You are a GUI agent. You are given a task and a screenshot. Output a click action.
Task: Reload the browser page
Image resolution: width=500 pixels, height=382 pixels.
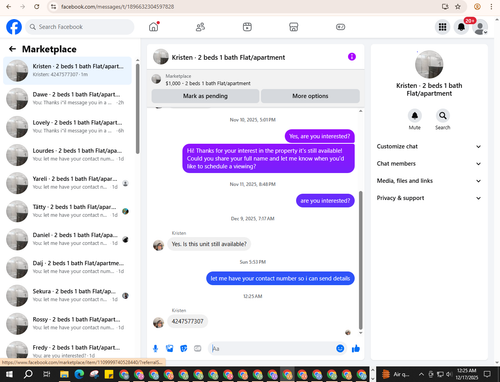37,6
